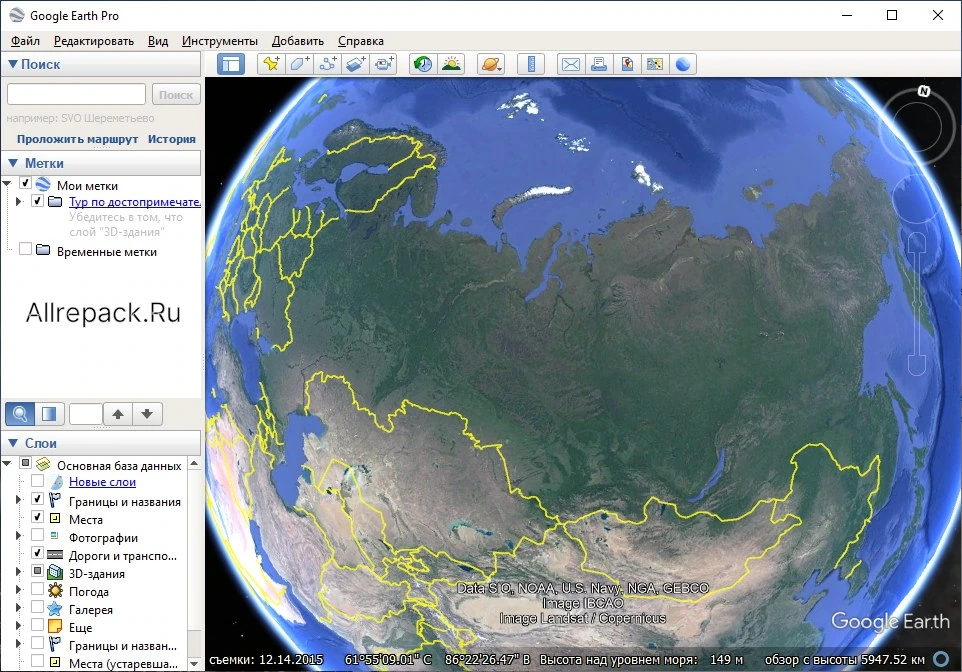Collapse the Поиск panel
The width and height of the screenshot is (962, 672).
pyautogui.click(x=12, y=64)
